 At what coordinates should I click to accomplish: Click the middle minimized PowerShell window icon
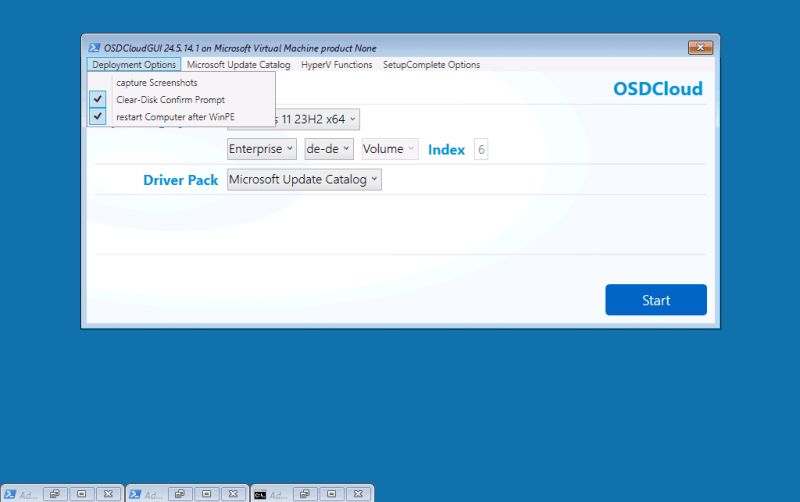135,494
